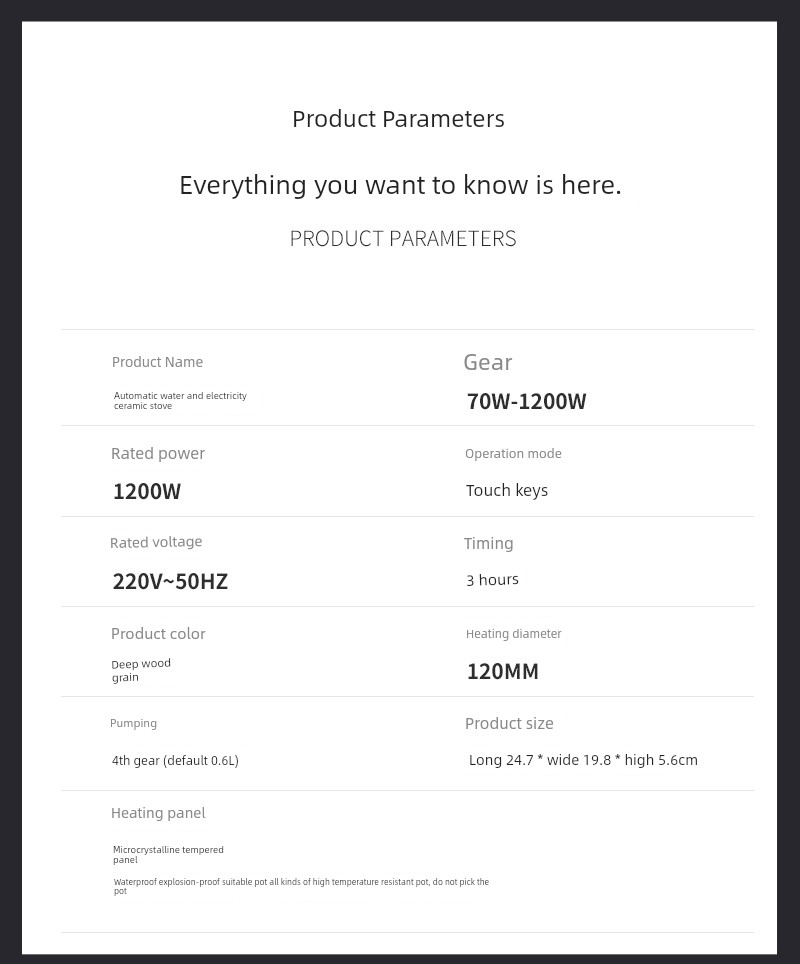Click the 3 hours timing value
The image size is (800, 964).
click(492, 579)
